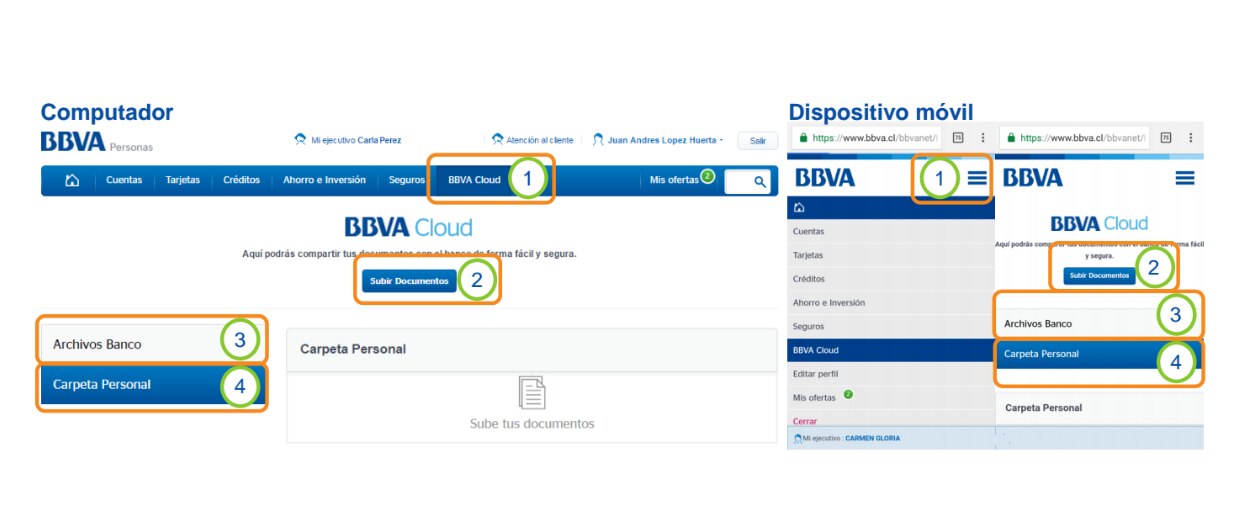
Task: Click the user avatar icon beside Juan Andres
Action: (x=598, y=140)
